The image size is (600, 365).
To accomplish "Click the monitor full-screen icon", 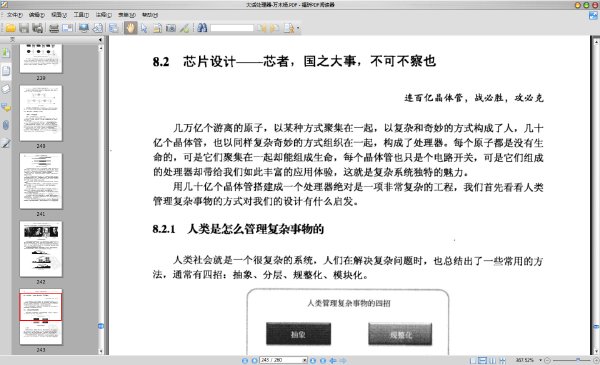I will pos(84,28).
